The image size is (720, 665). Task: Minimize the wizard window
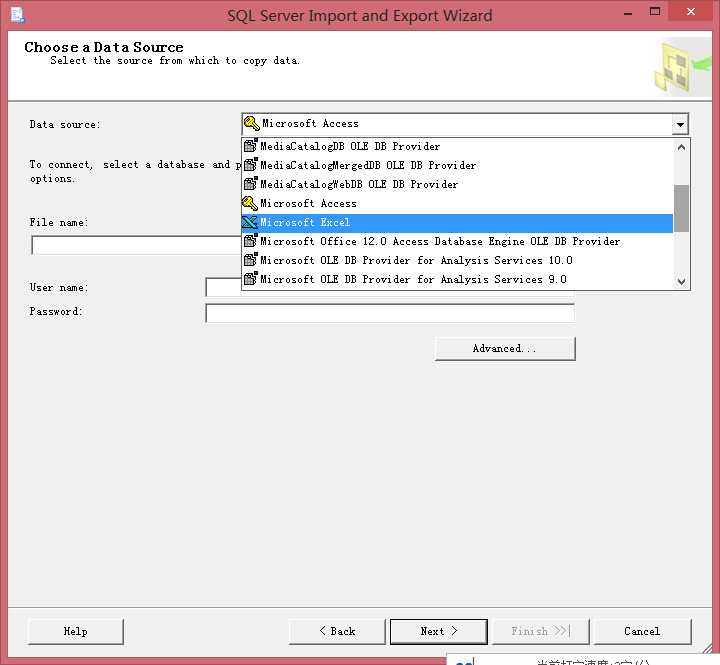point(628,13)
